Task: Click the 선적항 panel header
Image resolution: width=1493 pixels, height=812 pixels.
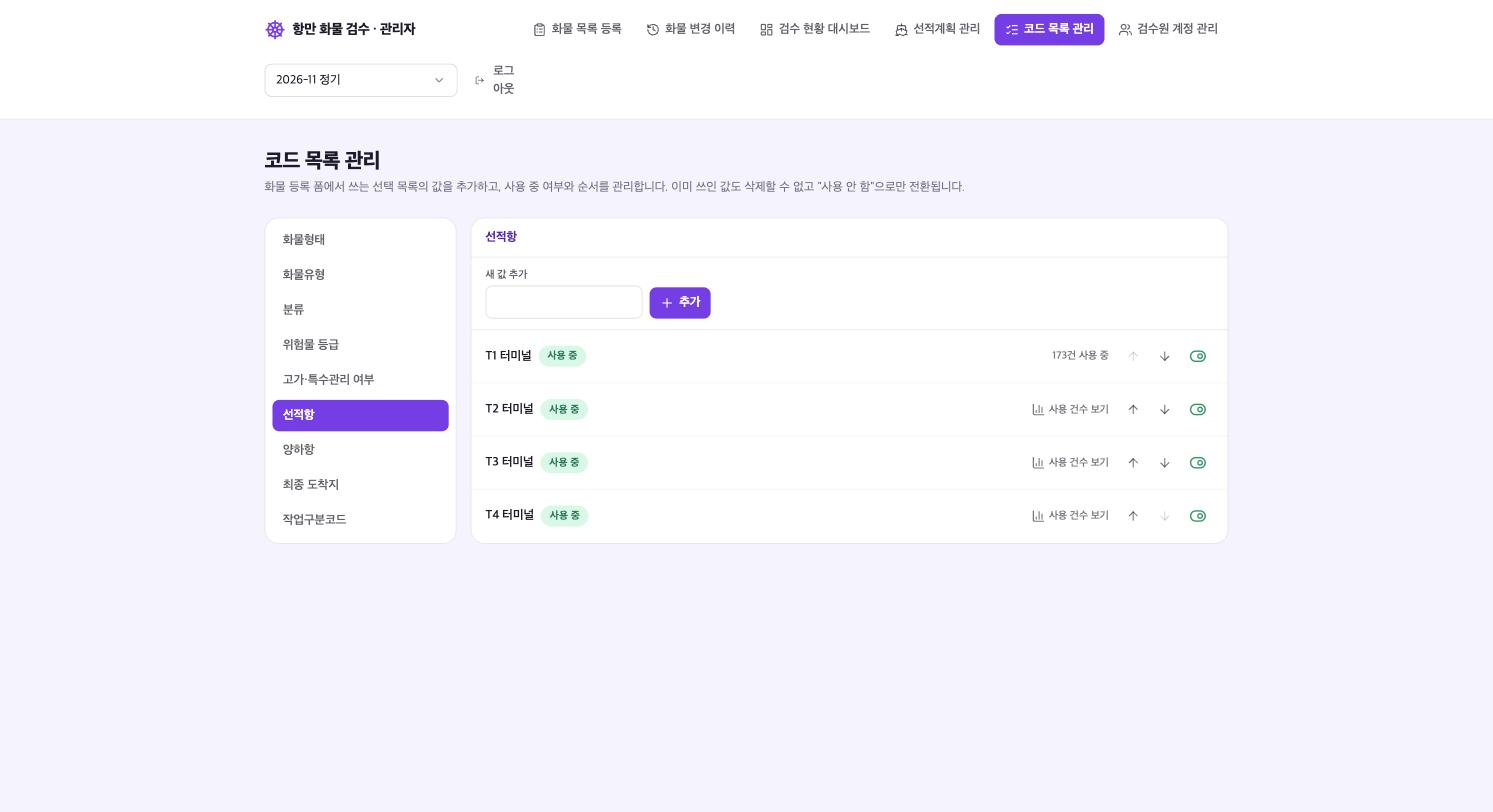Action: tap(501, 238)
